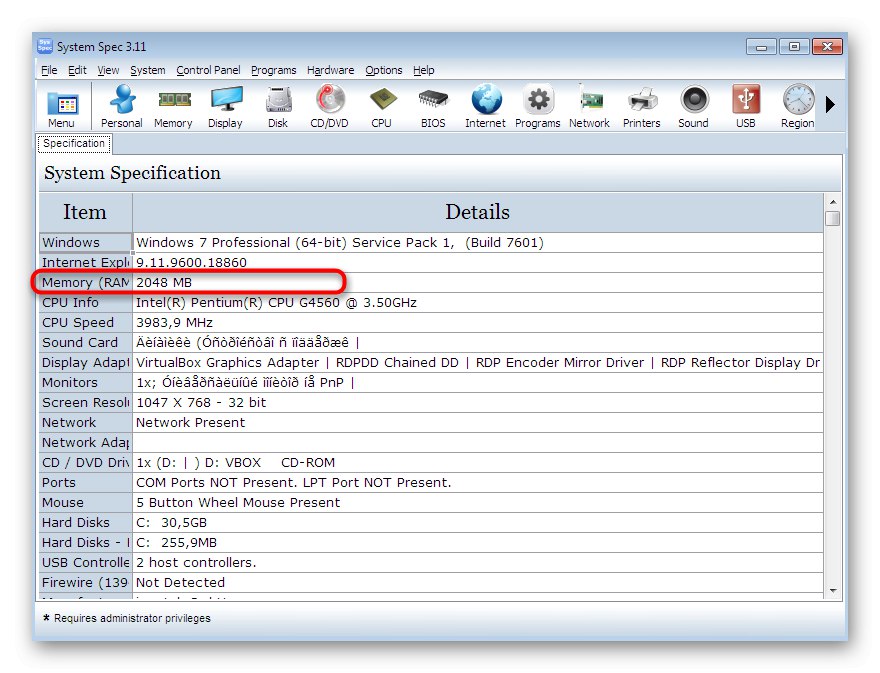Image resolution: width=880 pixels, height=673 pixels.
Task: Open the Disk toolbar icon
Action: 278,107
